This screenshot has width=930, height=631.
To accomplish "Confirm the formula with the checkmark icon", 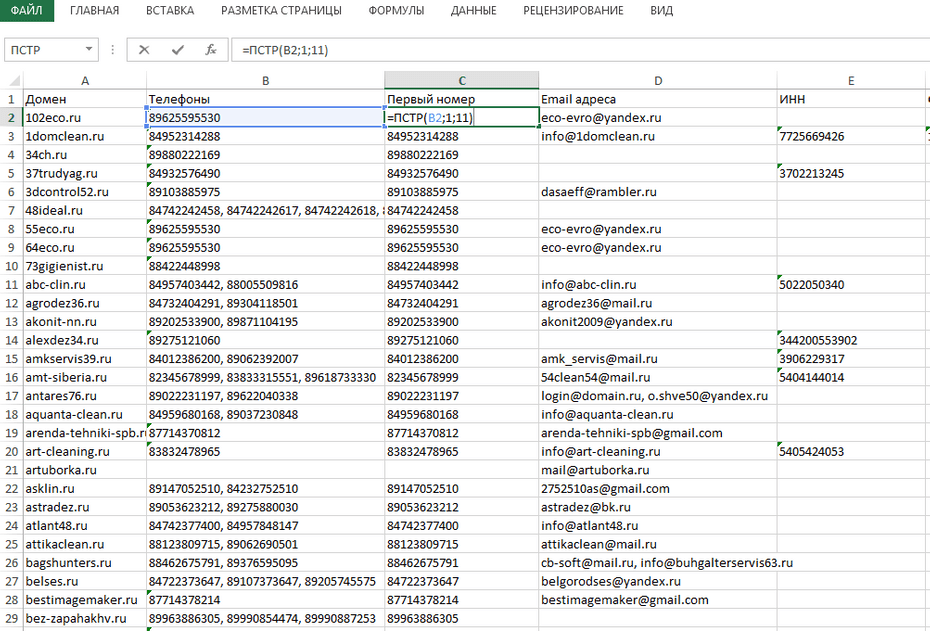I will click(x=177, y=50).
